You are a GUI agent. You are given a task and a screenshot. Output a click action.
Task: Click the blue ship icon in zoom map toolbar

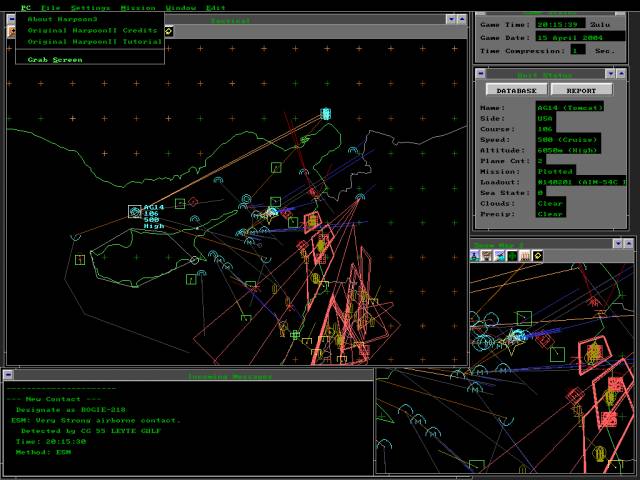[474, 256]
